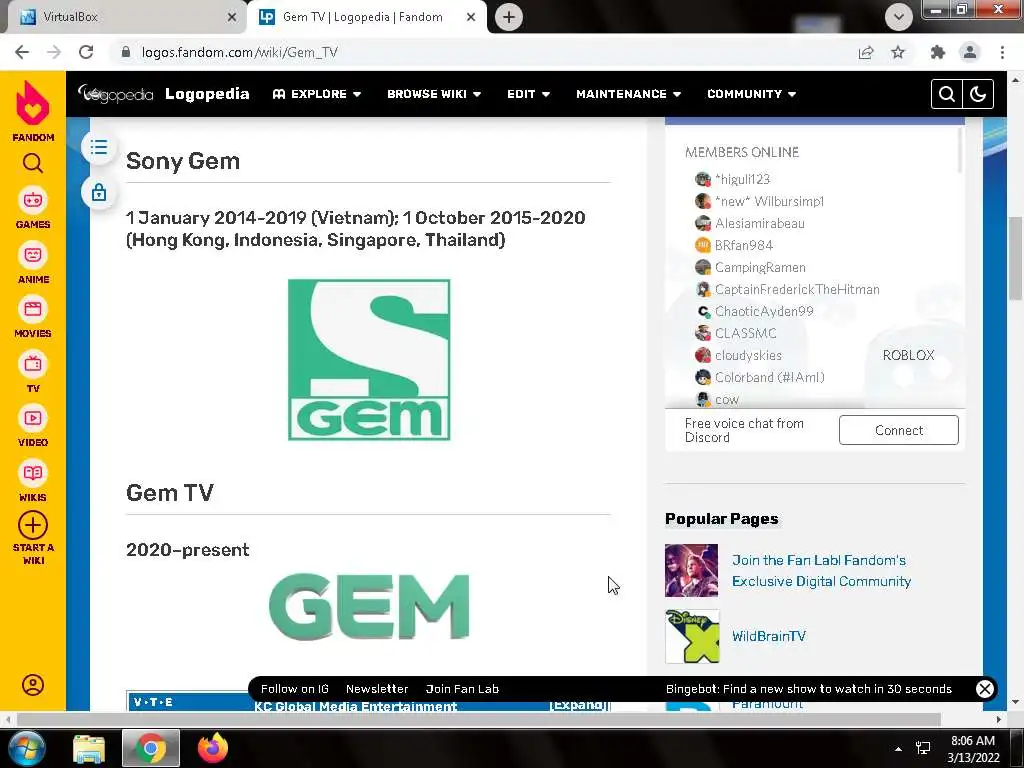Viewport: 1024px width, 768px height.
Task: Open the TV category icon
Action: pyautogui.click(x=33, y=364)
